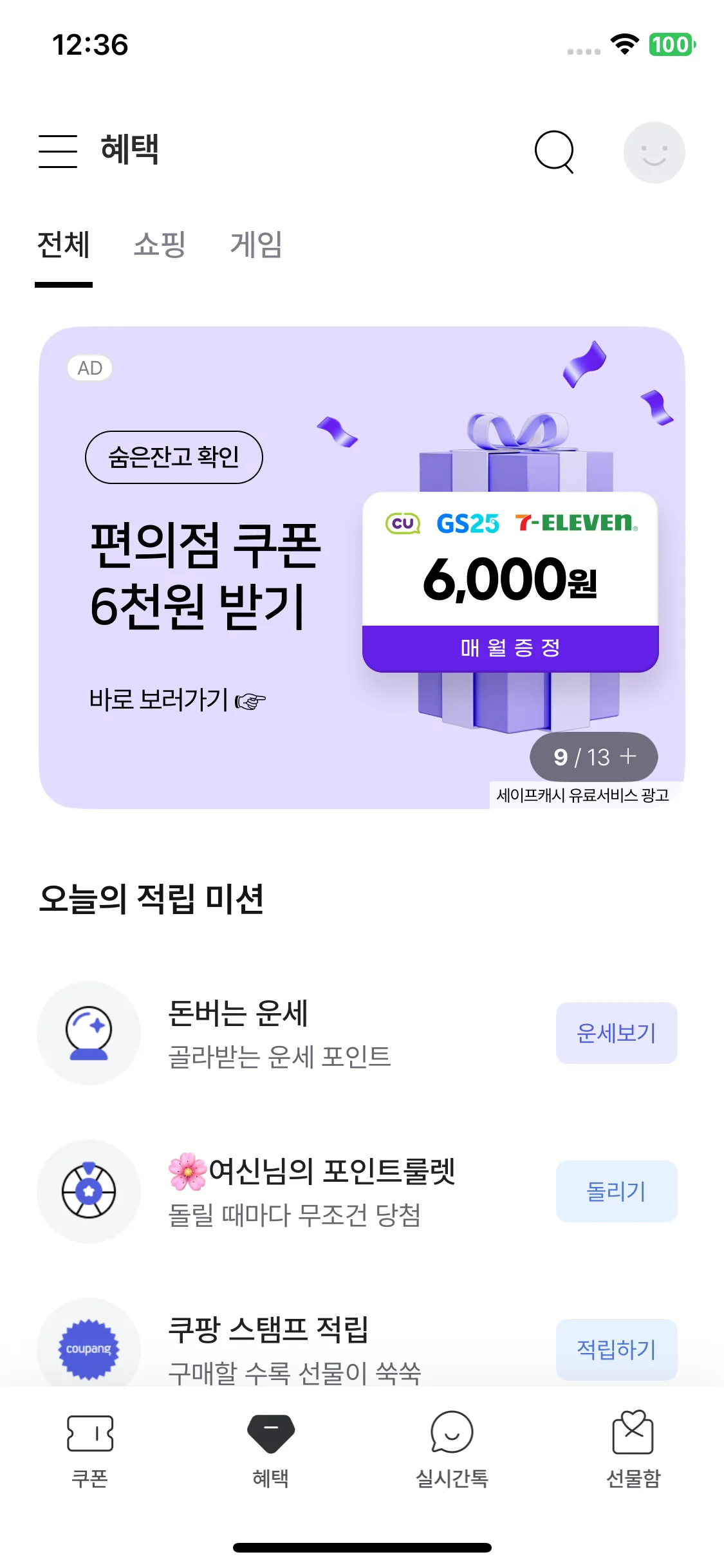Tap the point roulette wheel icon
The image size is (724, 1568).
coord(89,1191)
